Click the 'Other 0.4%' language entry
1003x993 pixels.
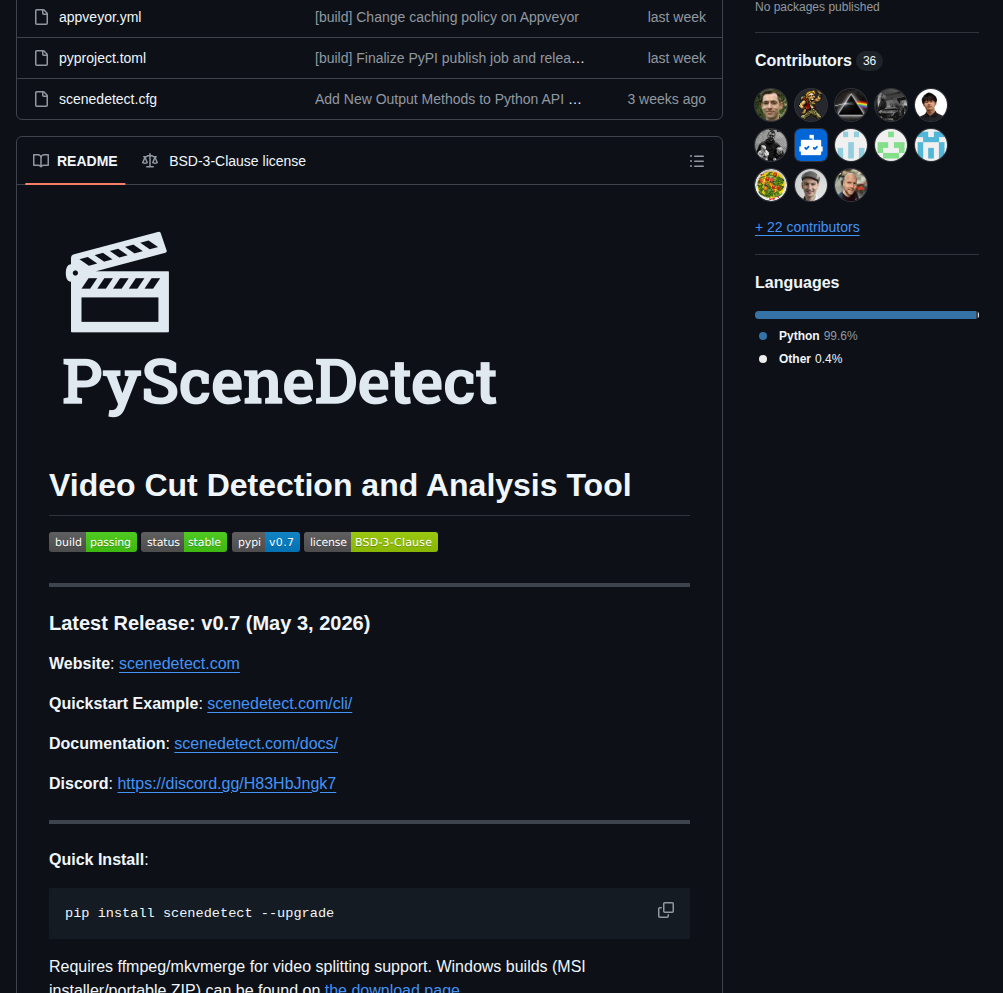pyautogui.click(x=801, y=359)
